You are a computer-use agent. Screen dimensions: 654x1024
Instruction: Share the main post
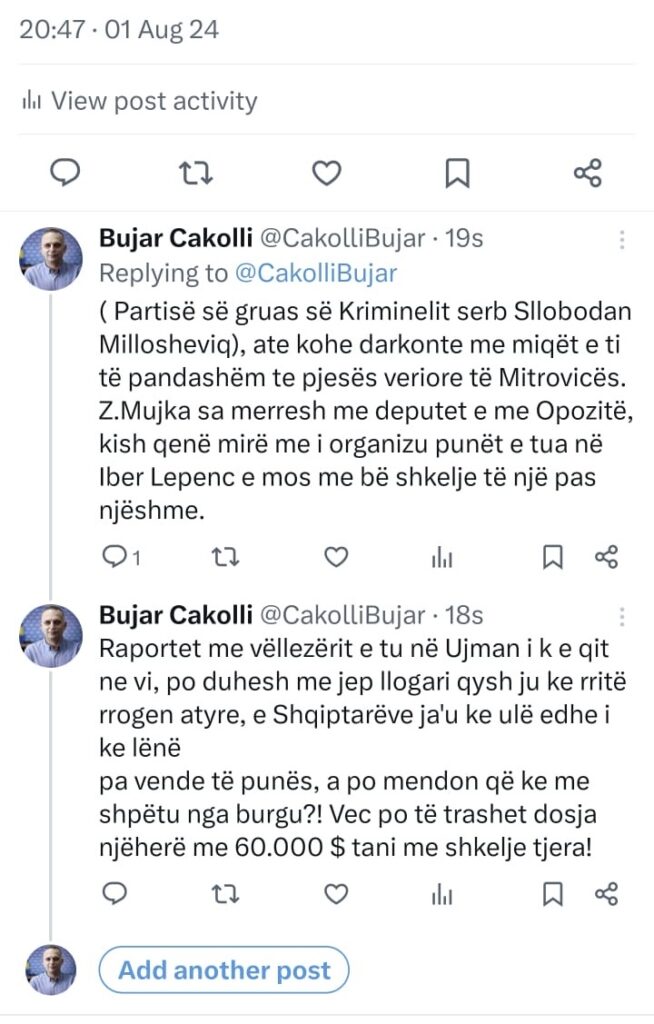587,174
